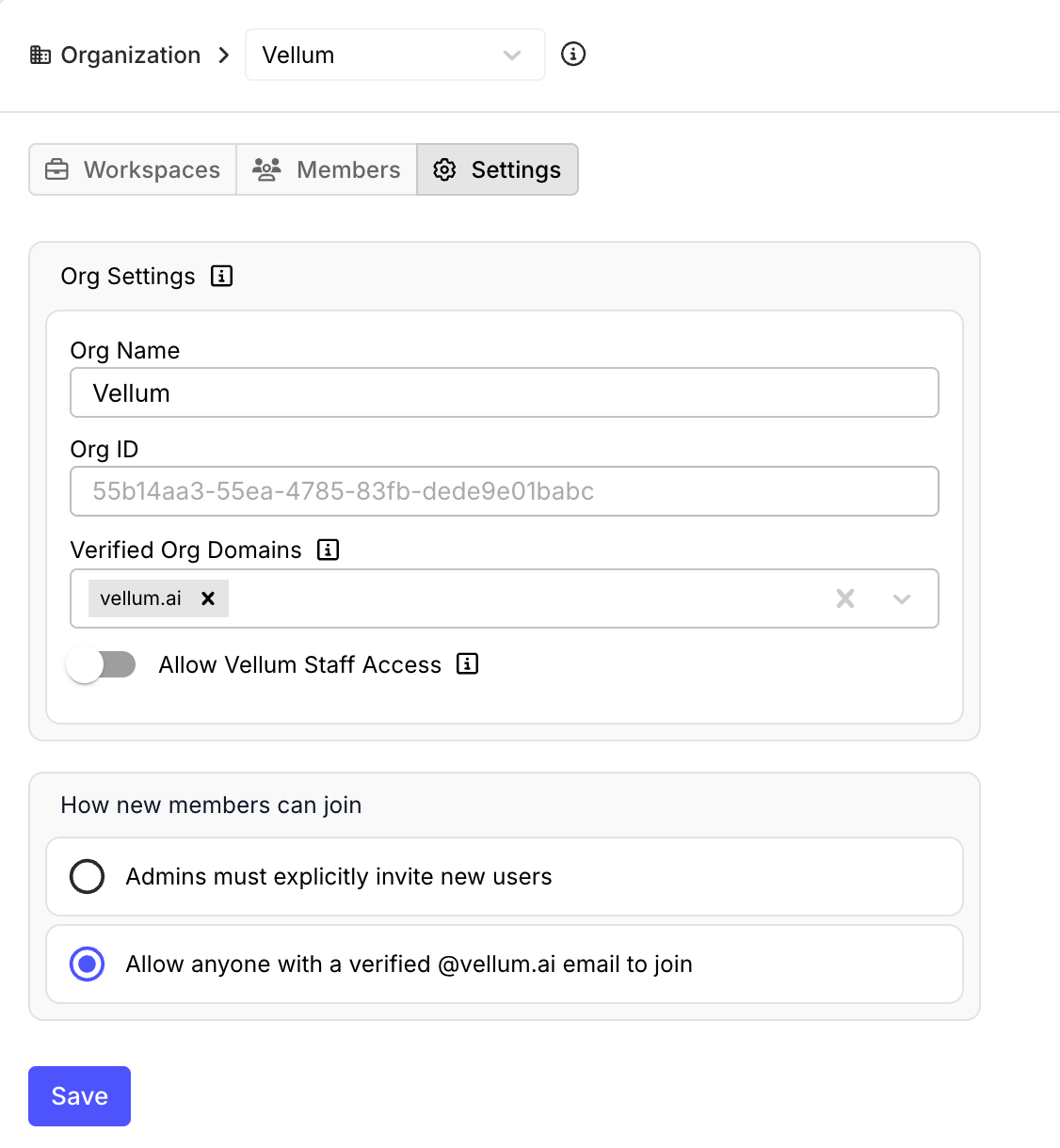
Task: Click into the Org Name field
Action: (x=505, y=392)
